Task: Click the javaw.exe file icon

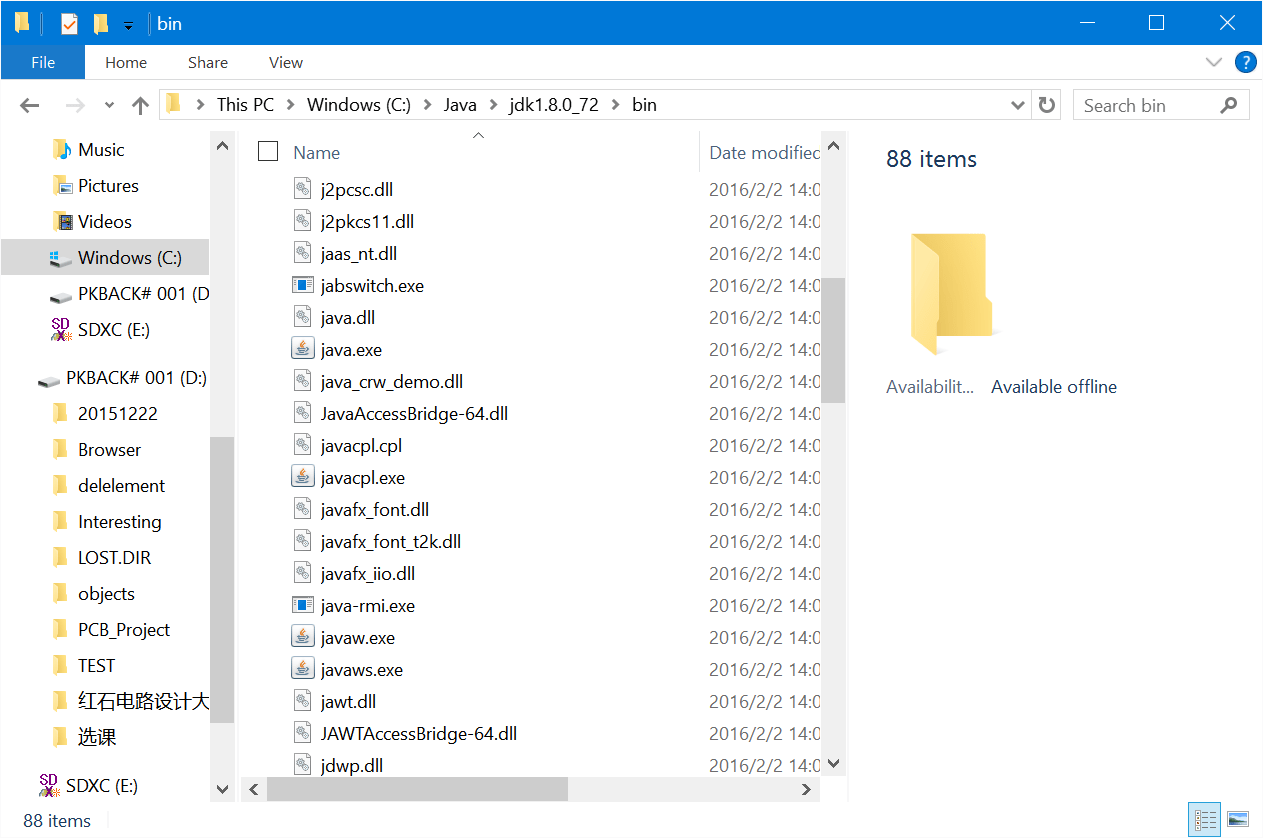Action: [302, 637]
